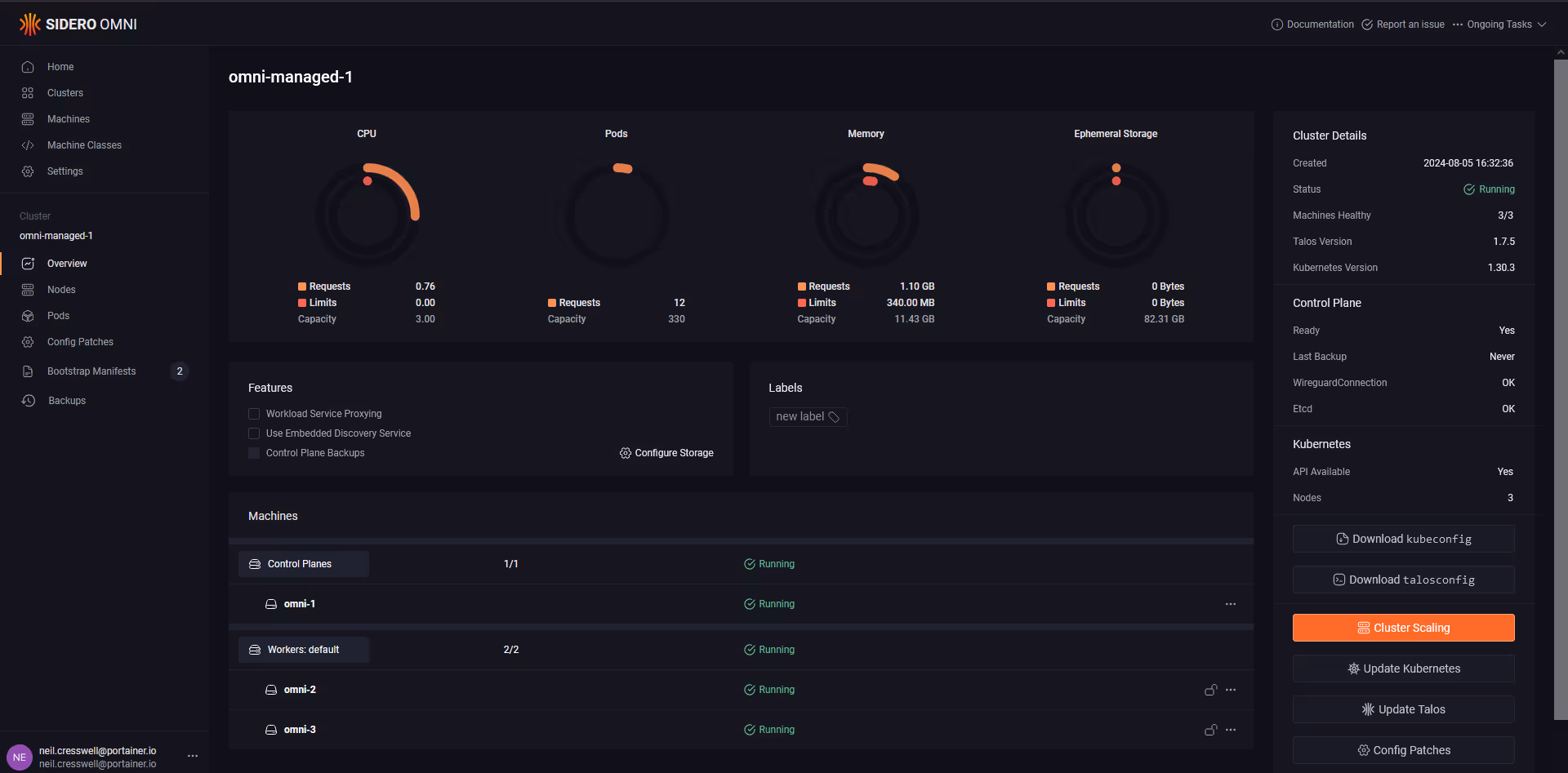Screen dimensions: 1568x773
Task: Click the Pods cube icon
Action: click(28, 316)
